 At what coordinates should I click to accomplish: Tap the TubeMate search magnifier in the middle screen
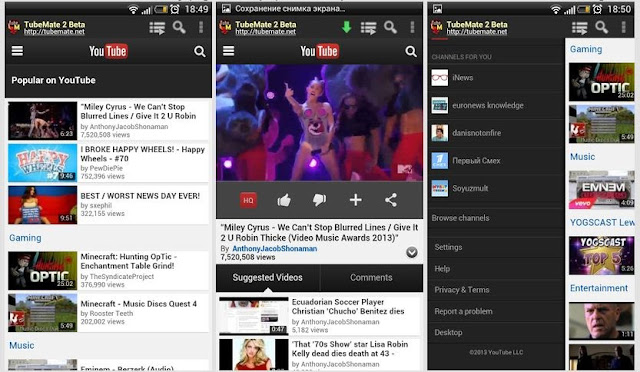click(x=391, y=27)
